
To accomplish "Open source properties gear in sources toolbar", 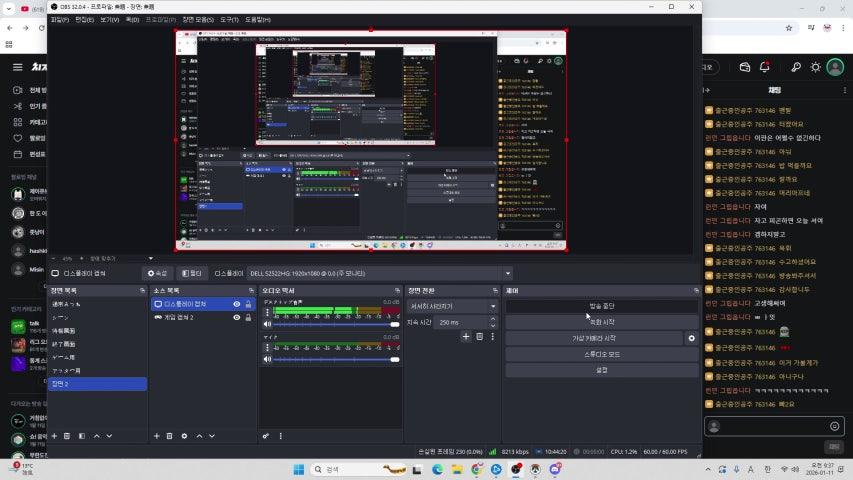I will tap(184, 436).
